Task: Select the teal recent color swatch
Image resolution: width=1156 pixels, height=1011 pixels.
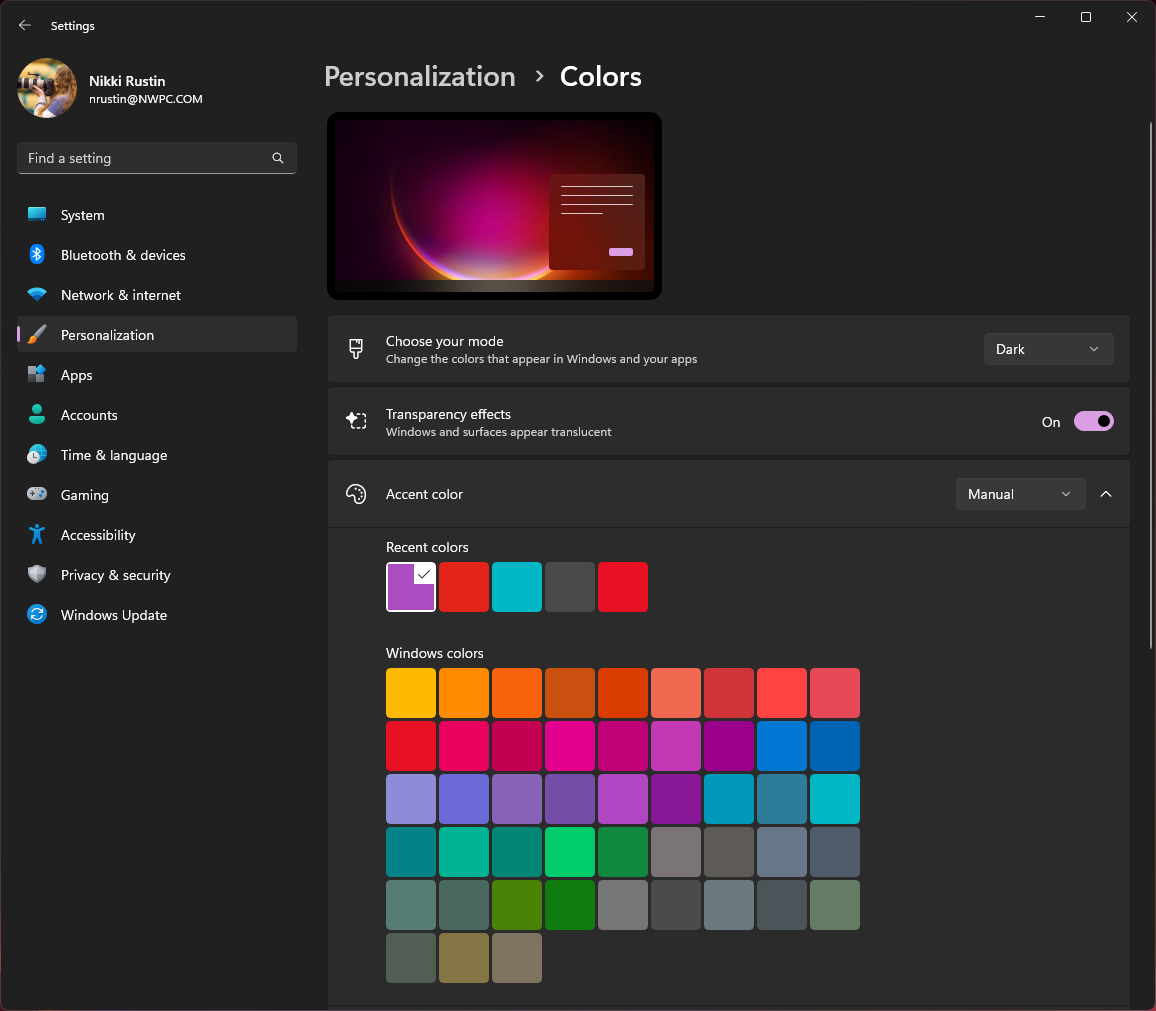Action: click(x=517, y=587)
